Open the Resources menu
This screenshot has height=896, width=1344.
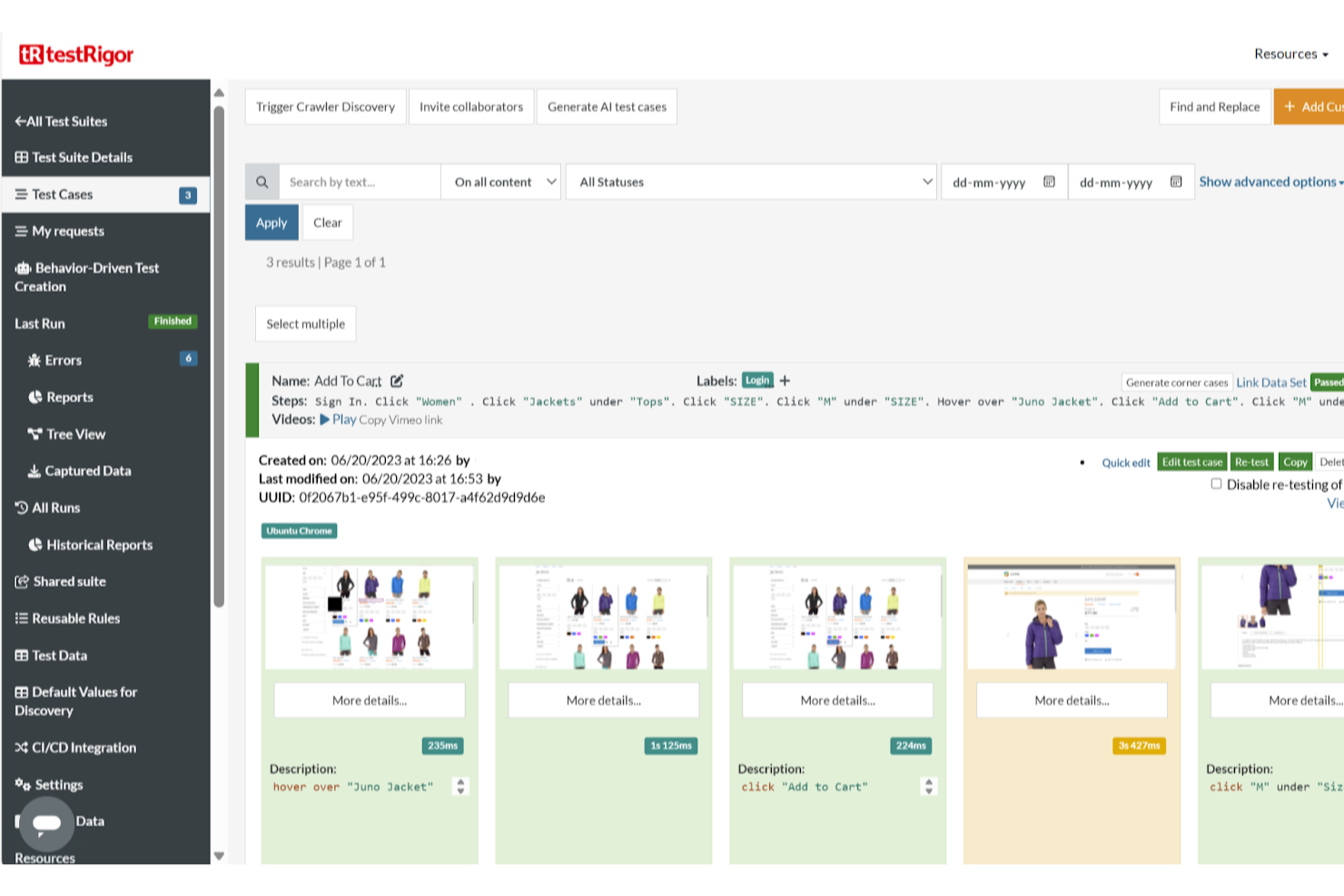coord(1290,54)
